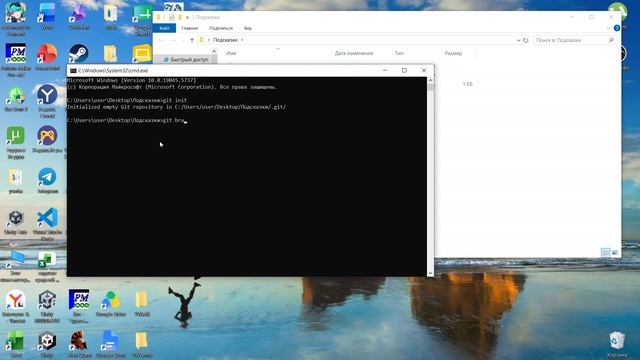Open the top PM desktop shortcut
The image size is (640, 360).
pos(16,54)
